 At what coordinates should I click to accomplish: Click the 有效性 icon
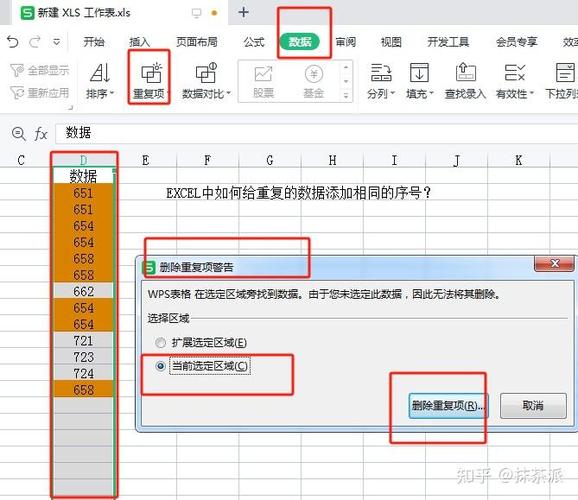515,73
